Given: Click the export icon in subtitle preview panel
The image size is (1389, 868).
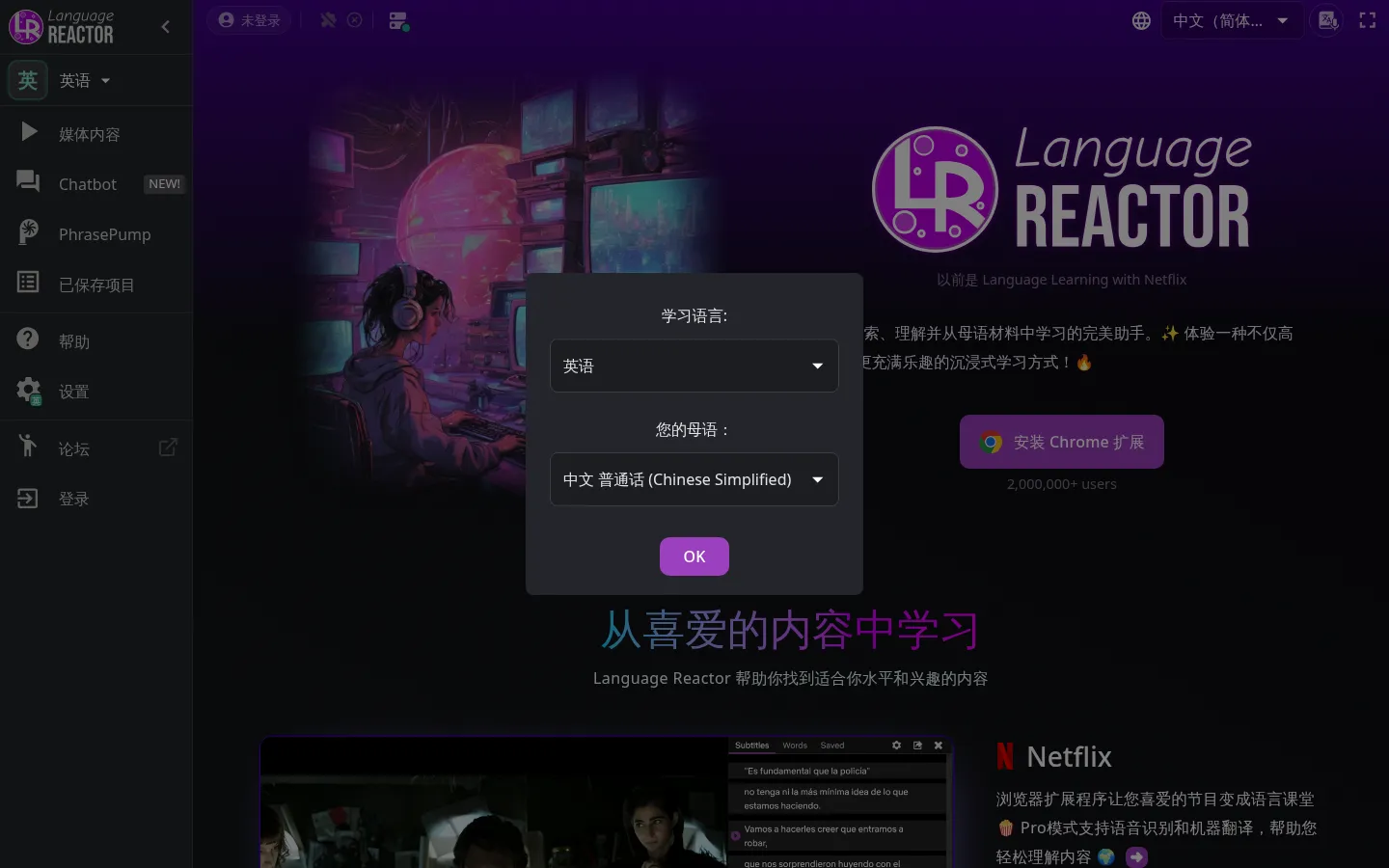Looking at the screenshot, I should 917,746.
